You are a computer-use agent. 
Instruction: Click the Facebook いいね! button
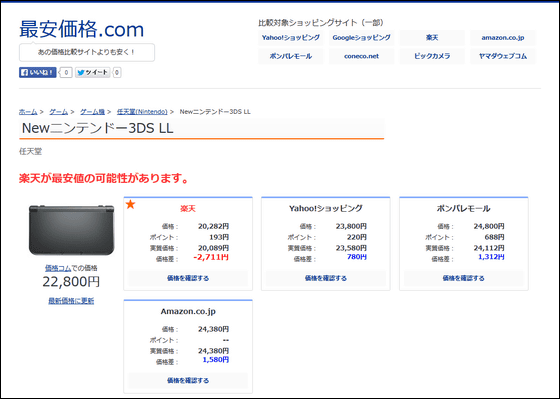coord(38,73)
